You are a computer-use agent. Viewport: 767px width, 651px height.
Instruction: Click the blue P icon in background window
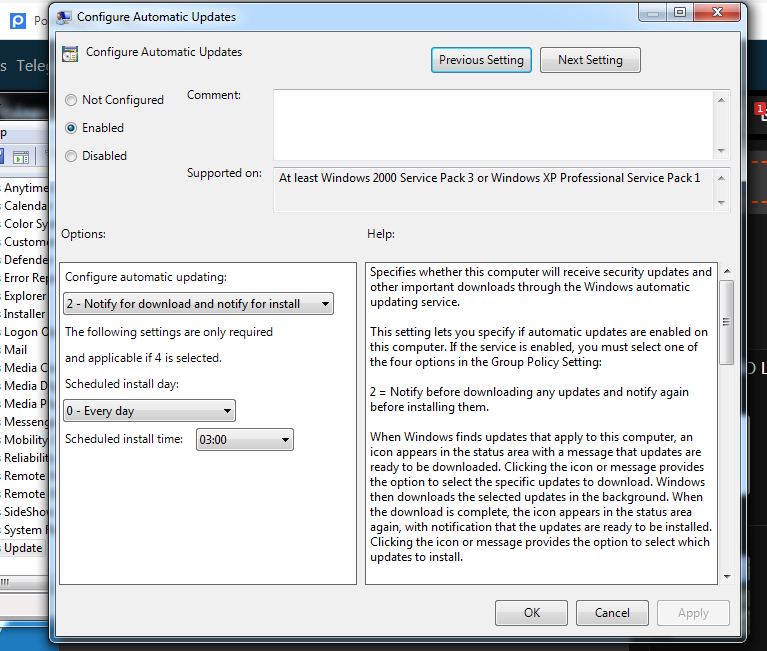click(x=18, y=21)
